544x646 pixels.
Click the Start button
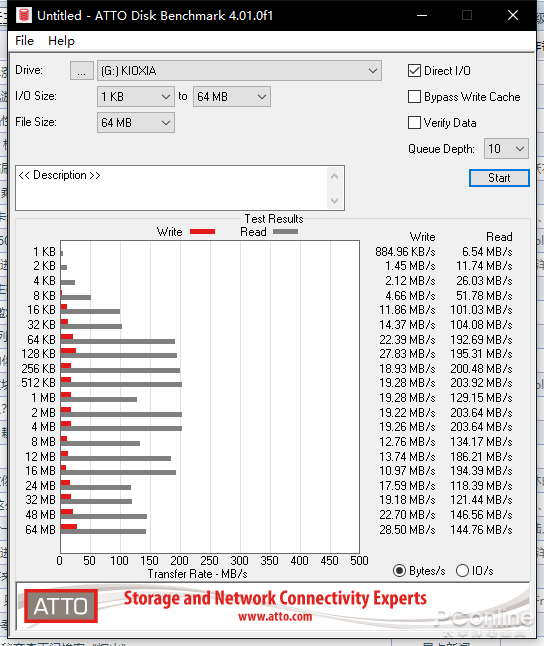click(499, 178)
